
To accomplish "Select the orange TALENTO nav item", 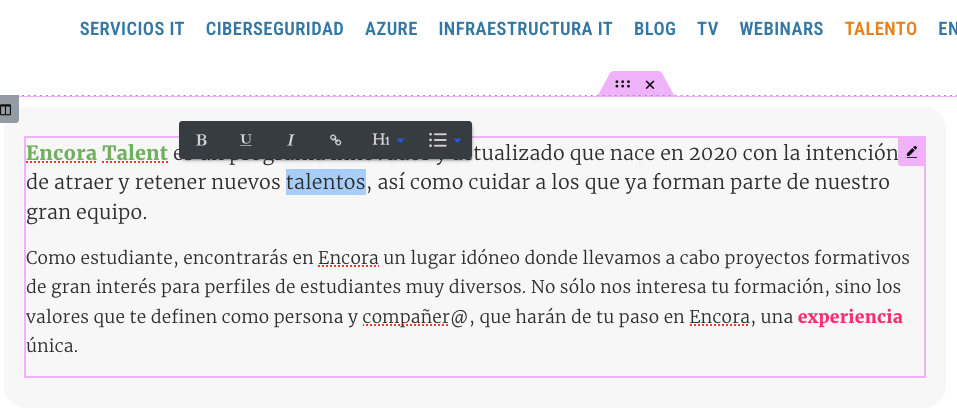I will tap(881, 29).
